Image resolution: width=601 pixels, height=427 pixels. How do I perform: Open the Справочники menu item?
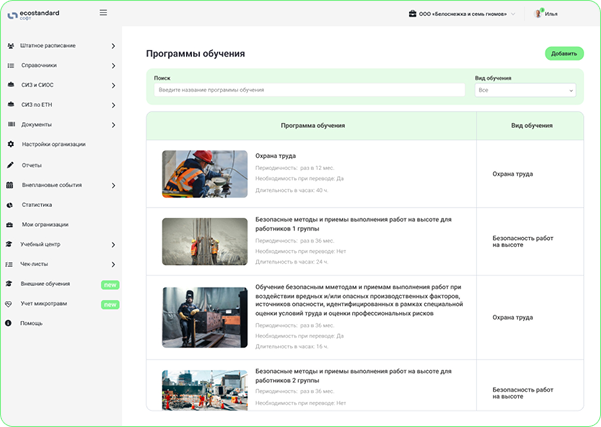point(40,65)
